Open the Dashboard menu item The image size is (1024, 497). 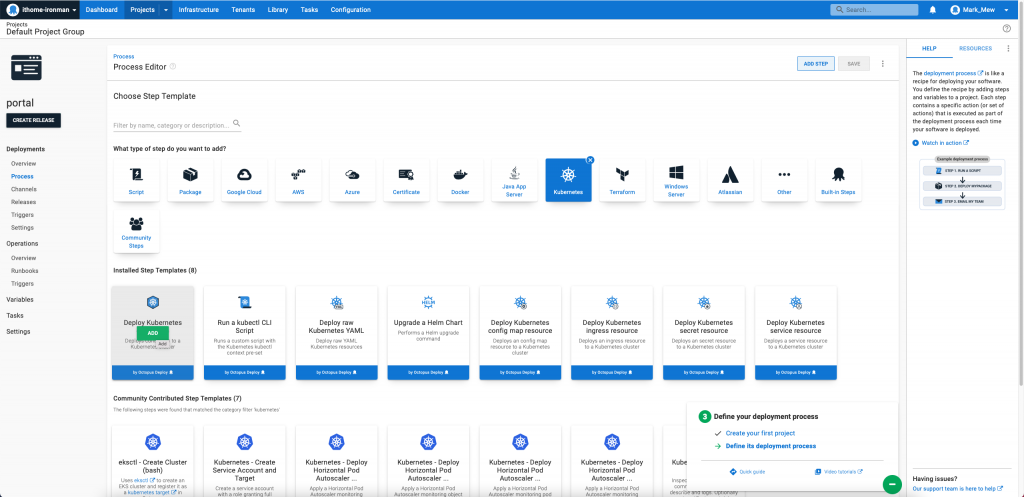tap(102, 10)
